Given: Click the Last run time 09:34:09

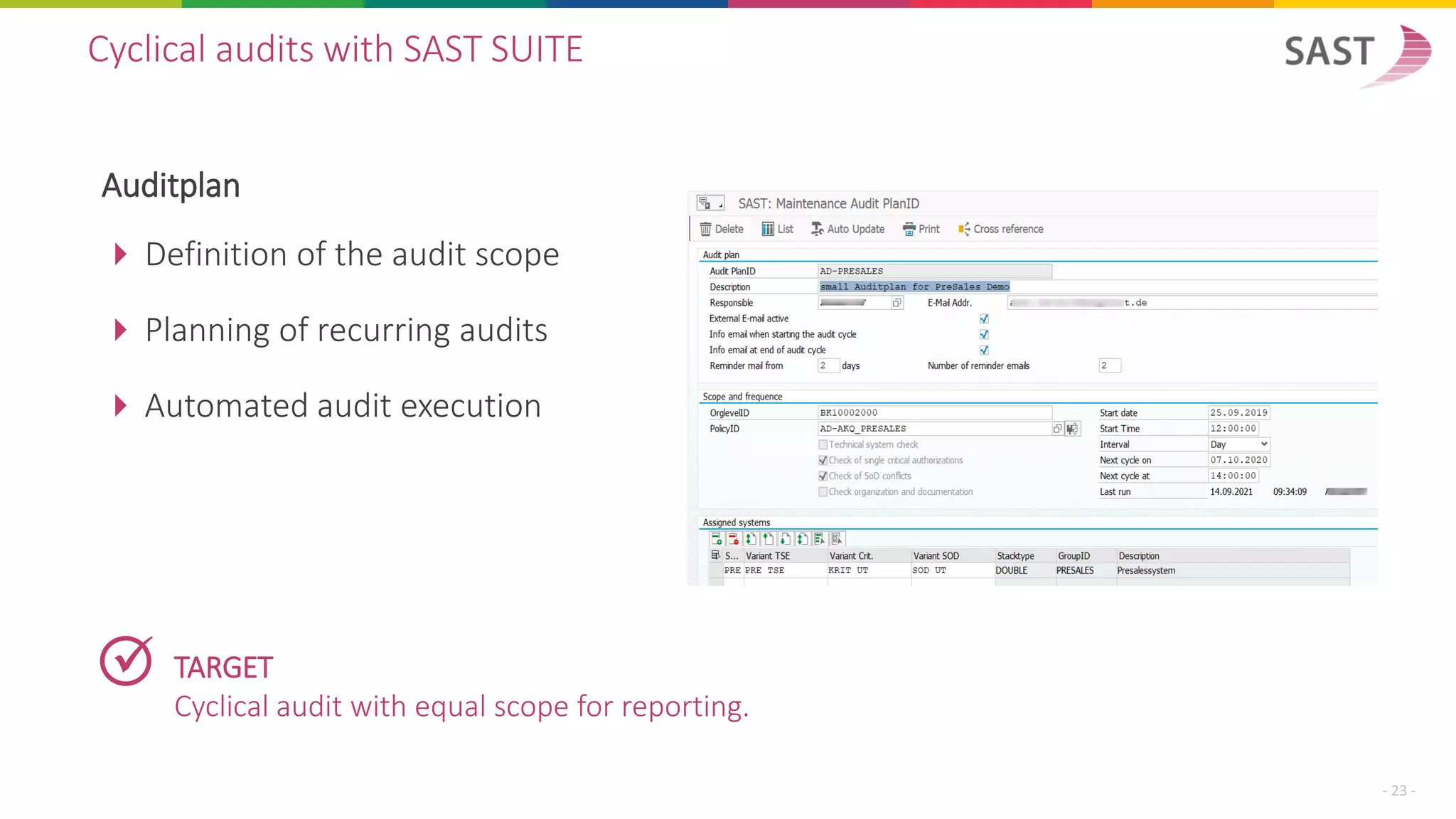Looking at the screenshot, I should coord(1290,491).
